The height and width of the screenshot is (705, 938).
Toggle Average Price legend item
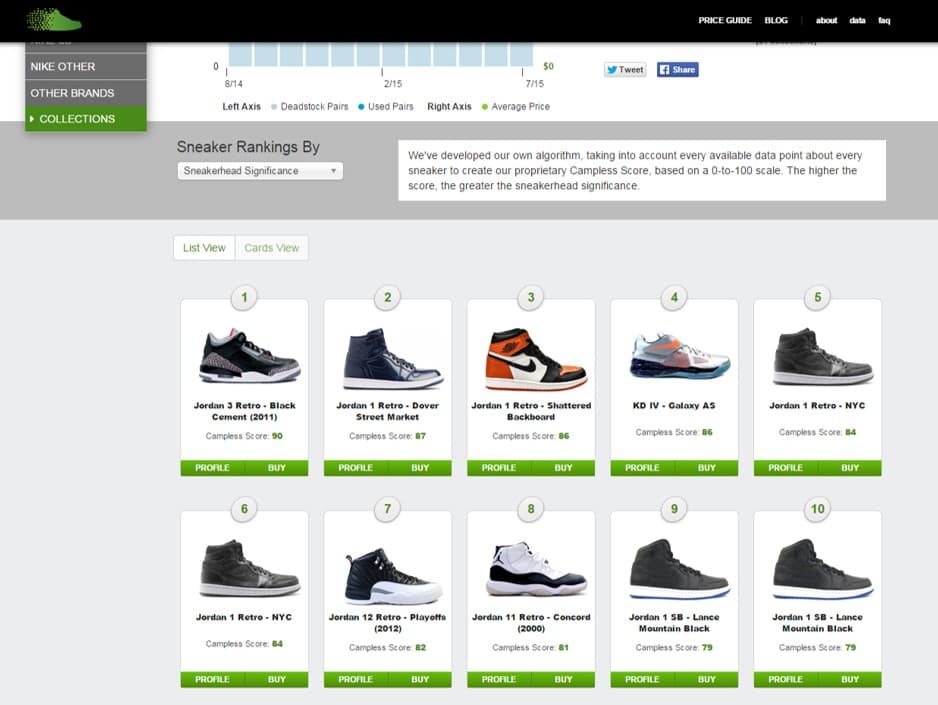coord(516,106)
